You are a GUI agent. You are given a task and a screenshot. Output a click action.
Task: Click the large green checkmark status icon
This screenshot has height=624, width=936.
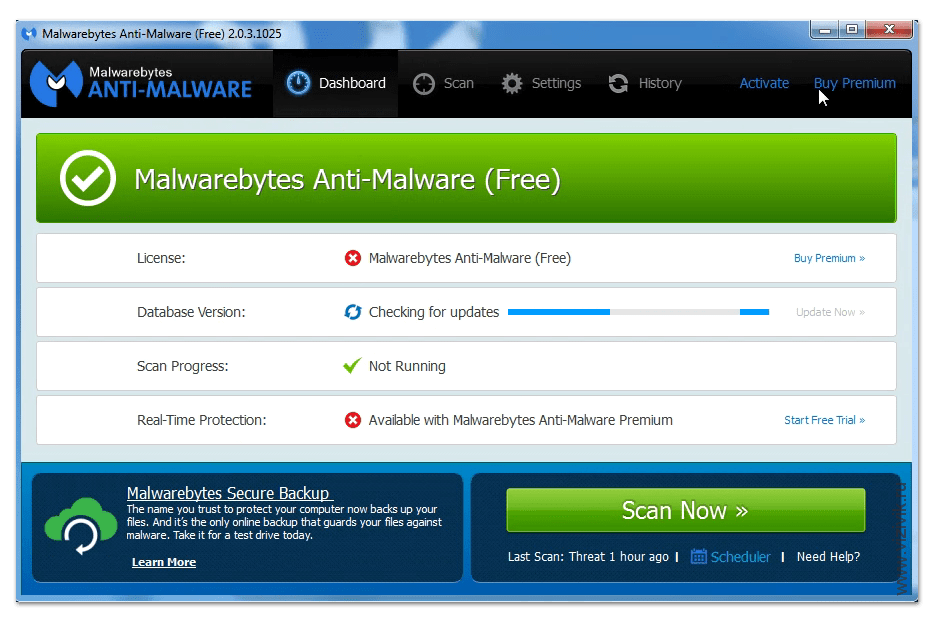[x=88, y=178]
